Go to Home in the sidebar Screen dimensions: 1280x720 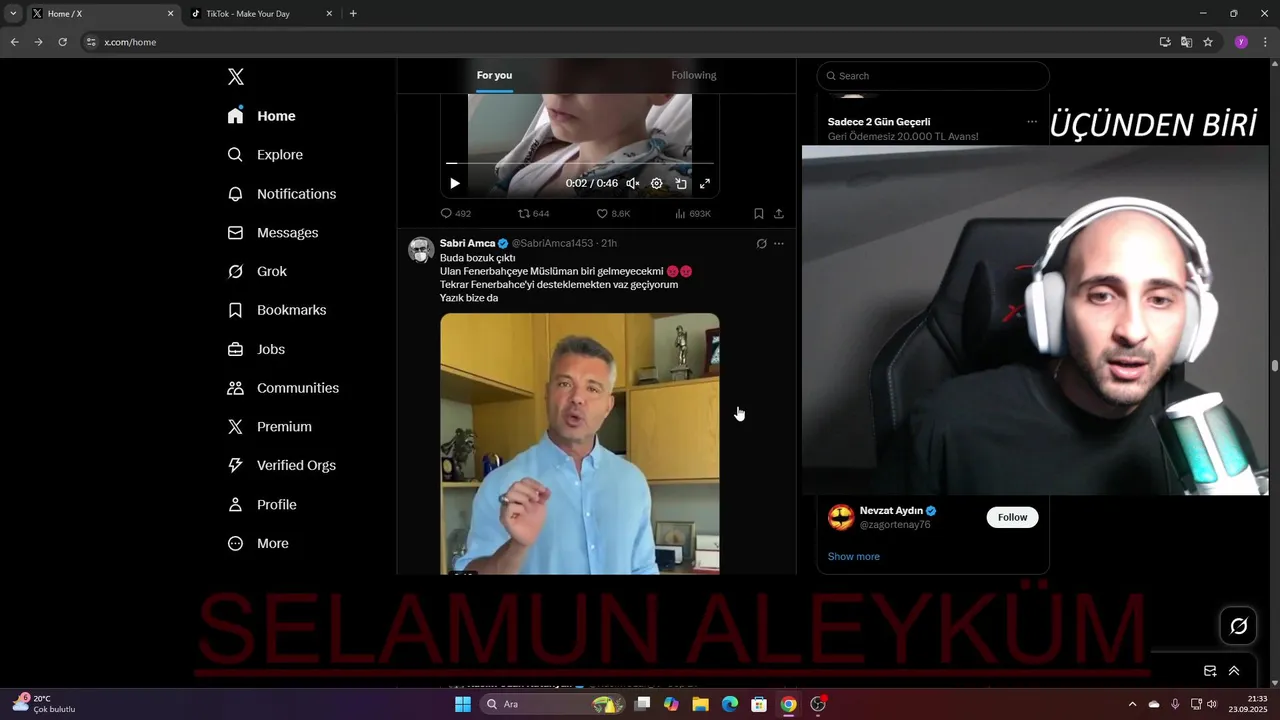click(x=262, y=116)
